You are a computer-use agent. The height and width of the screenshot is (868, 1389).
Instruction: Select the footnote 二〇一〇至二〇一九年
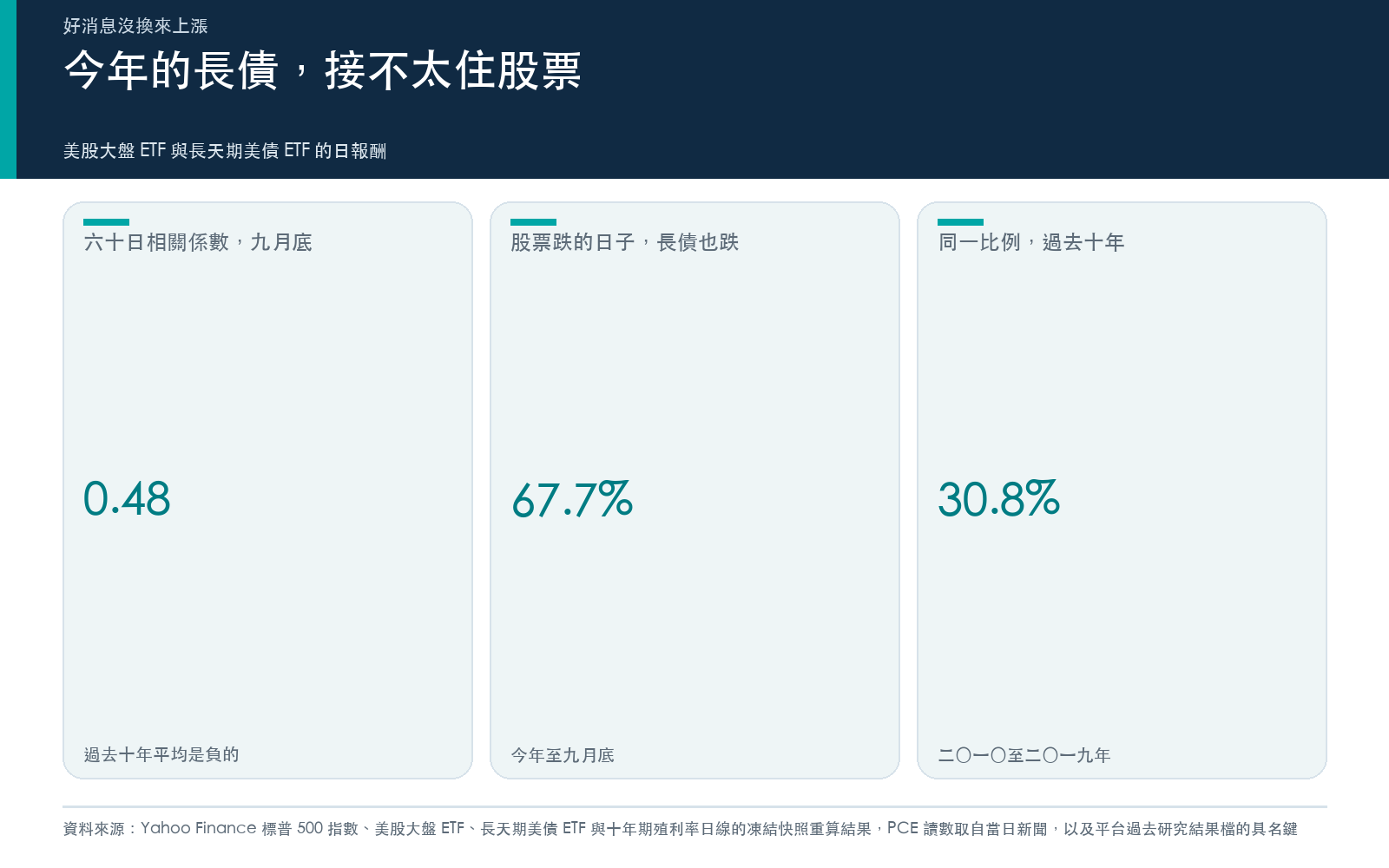(x=1024, y=755)
